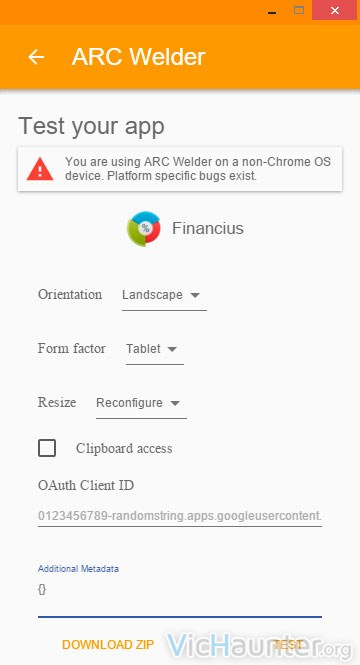Launch the app with TEST button
This screenshot has height=665, width=360.
287,645
